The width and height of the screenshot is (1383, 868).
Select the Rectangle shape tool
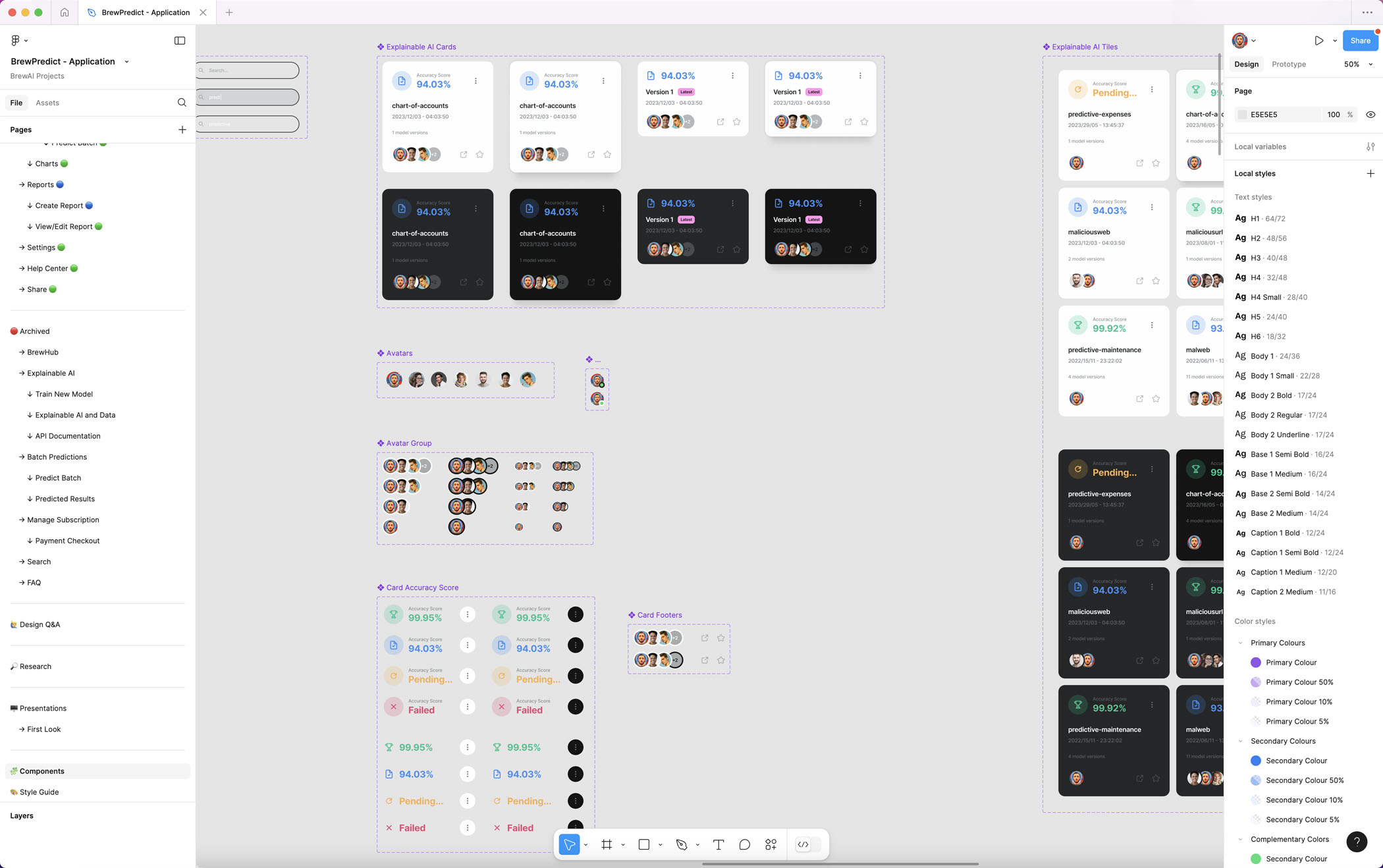(x=644, y=844)
